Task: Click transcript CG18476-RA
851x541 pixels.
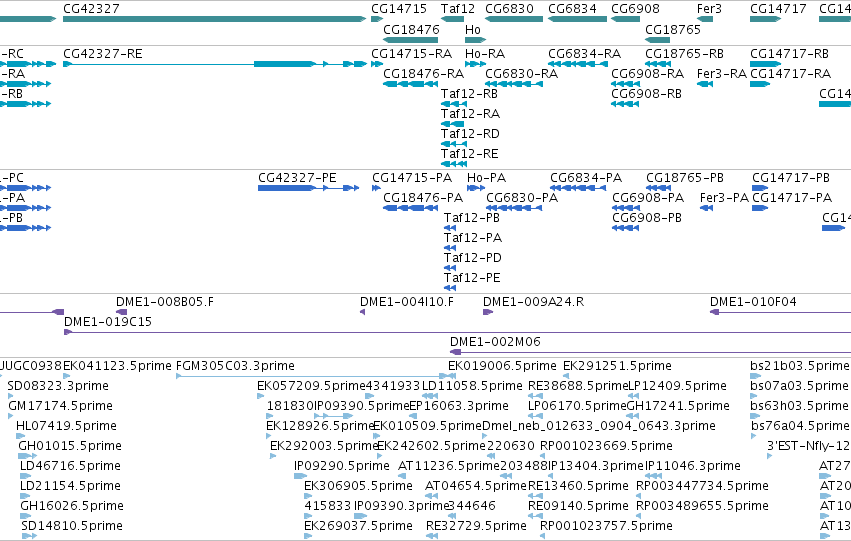Action: [423, 74]
